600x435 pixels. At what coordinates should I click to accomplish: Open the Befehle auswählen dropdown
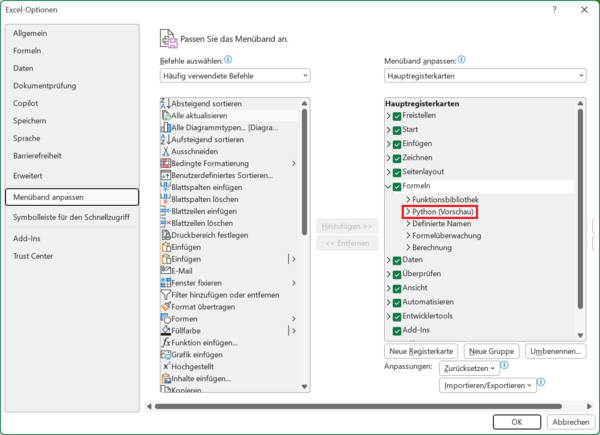click(235, 75)
